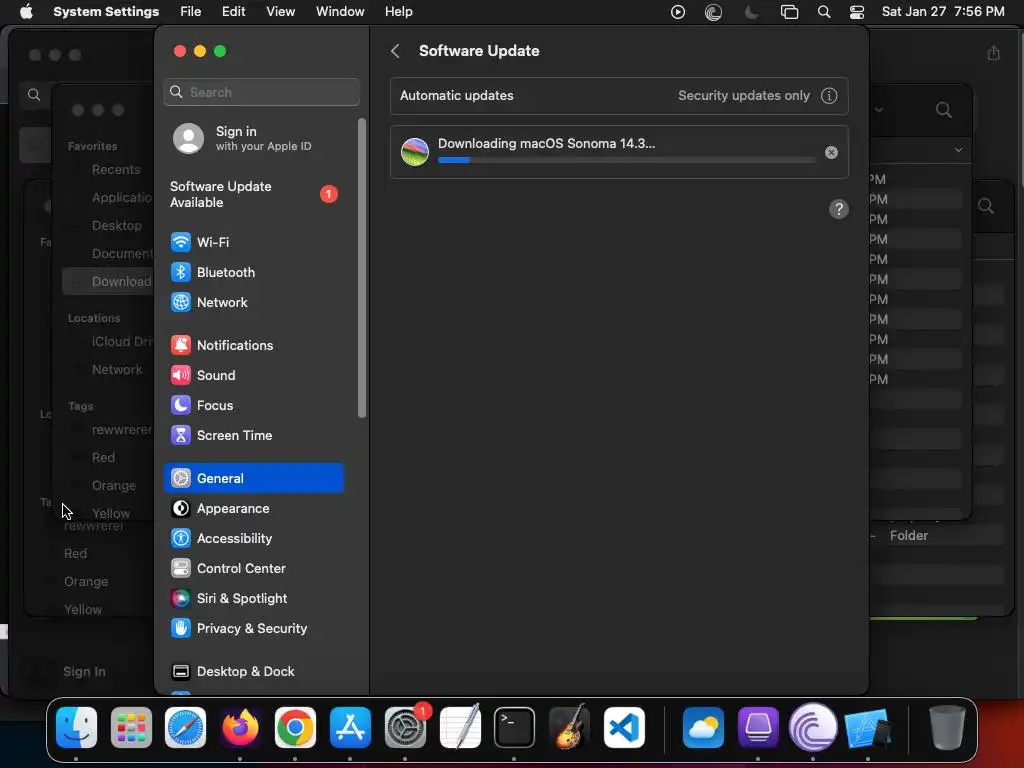Click the Focus moon icon in menu bar
The width and height of the screenshot is (1024, 768).
pos(752,12)
